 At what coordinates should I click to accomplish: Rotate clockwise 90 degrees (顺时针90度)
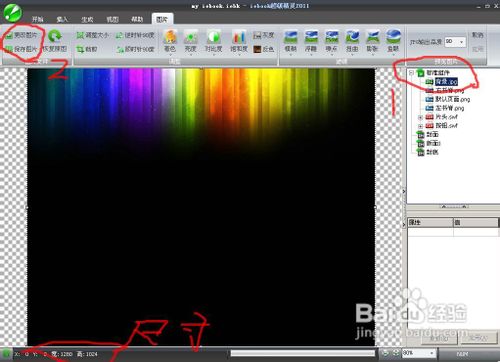[135, 49]
